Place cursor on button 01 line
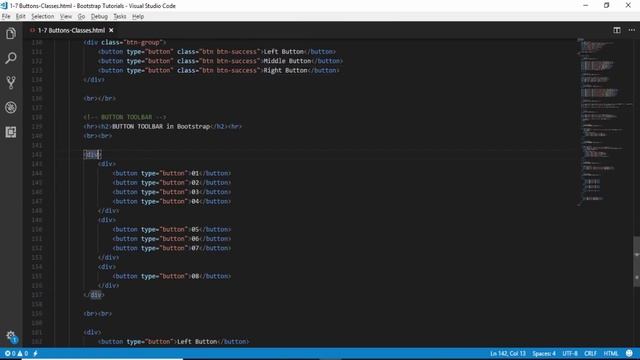This screenshot has width=640, height=360. [172, 173]
